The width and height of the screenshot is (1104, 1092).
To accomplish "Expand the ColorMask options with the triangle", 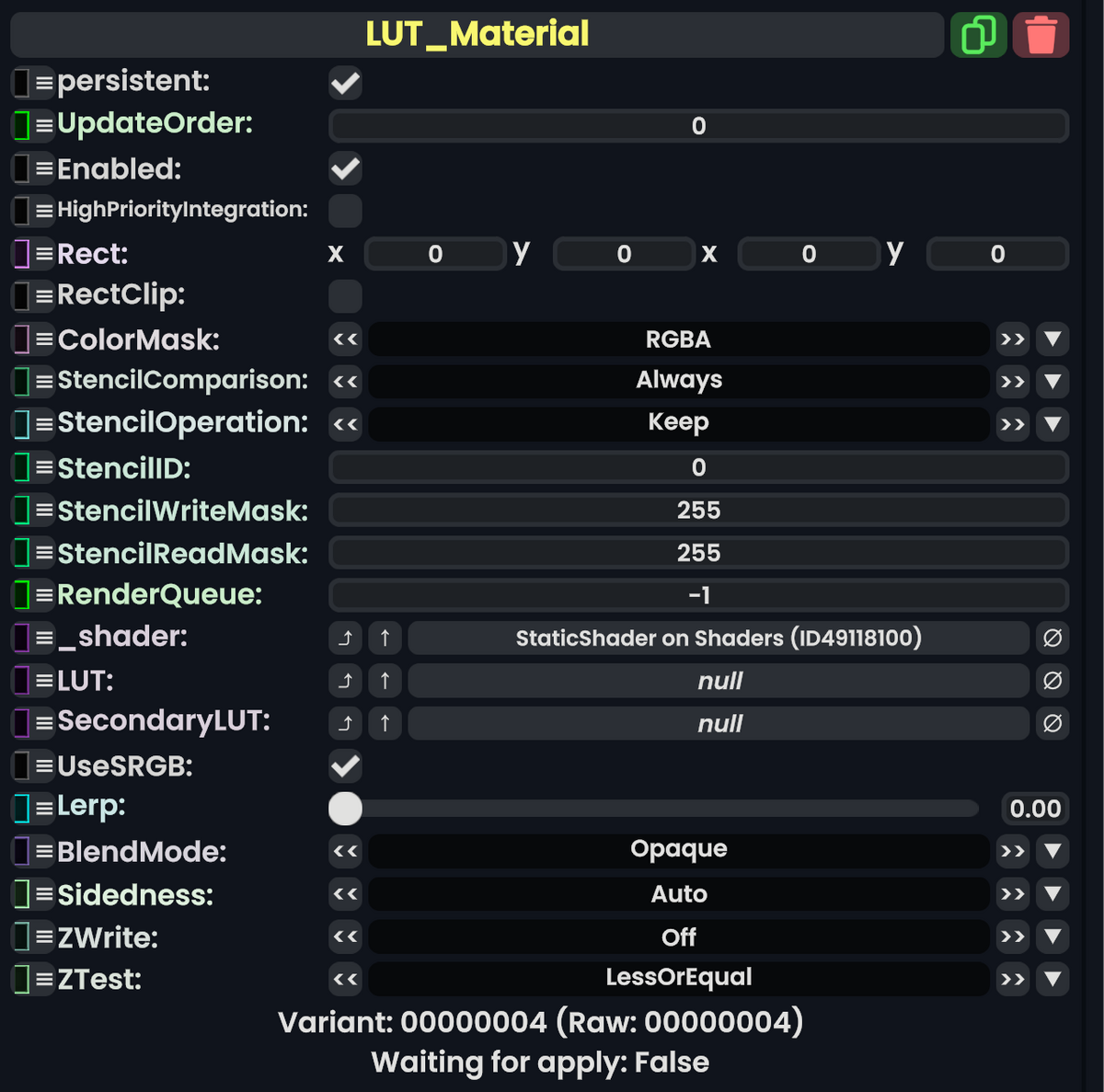I will coord(1052,339).
